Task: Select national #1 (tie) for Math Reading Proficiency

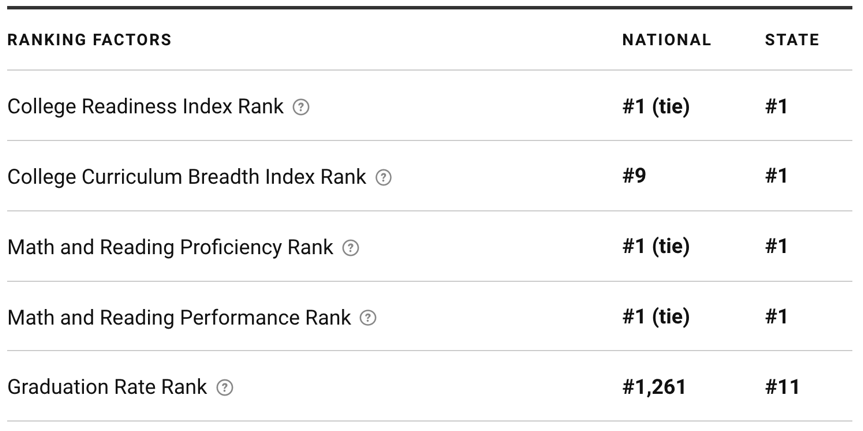Action: coord(656,247)
